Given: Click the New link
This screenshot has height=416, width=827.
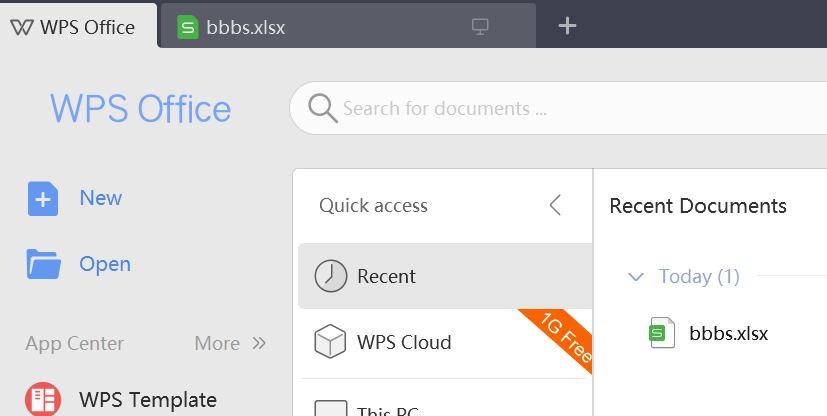Looking at the screenshot, I should point(101,198).
